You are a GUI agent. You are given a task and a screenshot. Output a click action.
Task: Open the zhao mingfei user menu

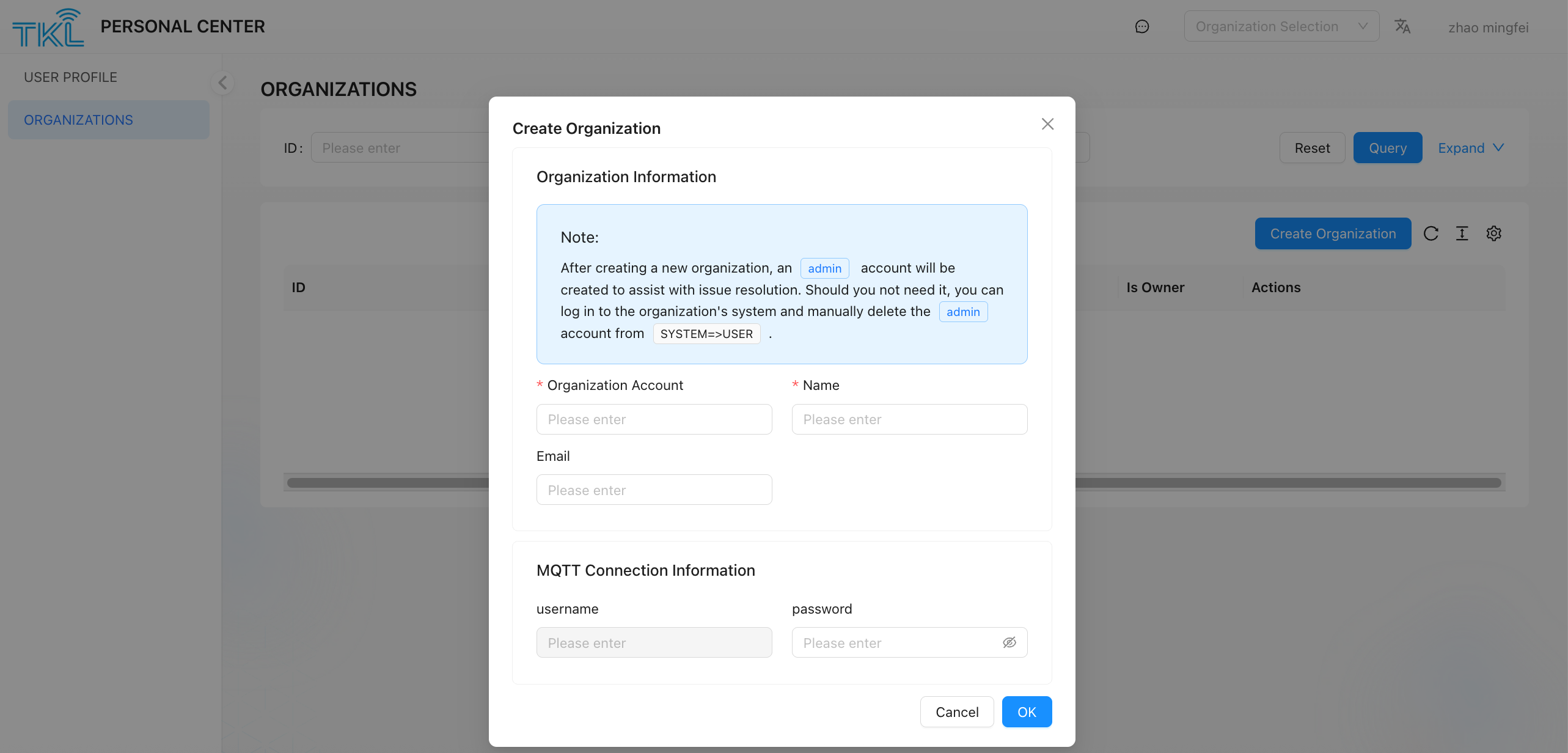pyautogui.click(x=1488, y=28)
